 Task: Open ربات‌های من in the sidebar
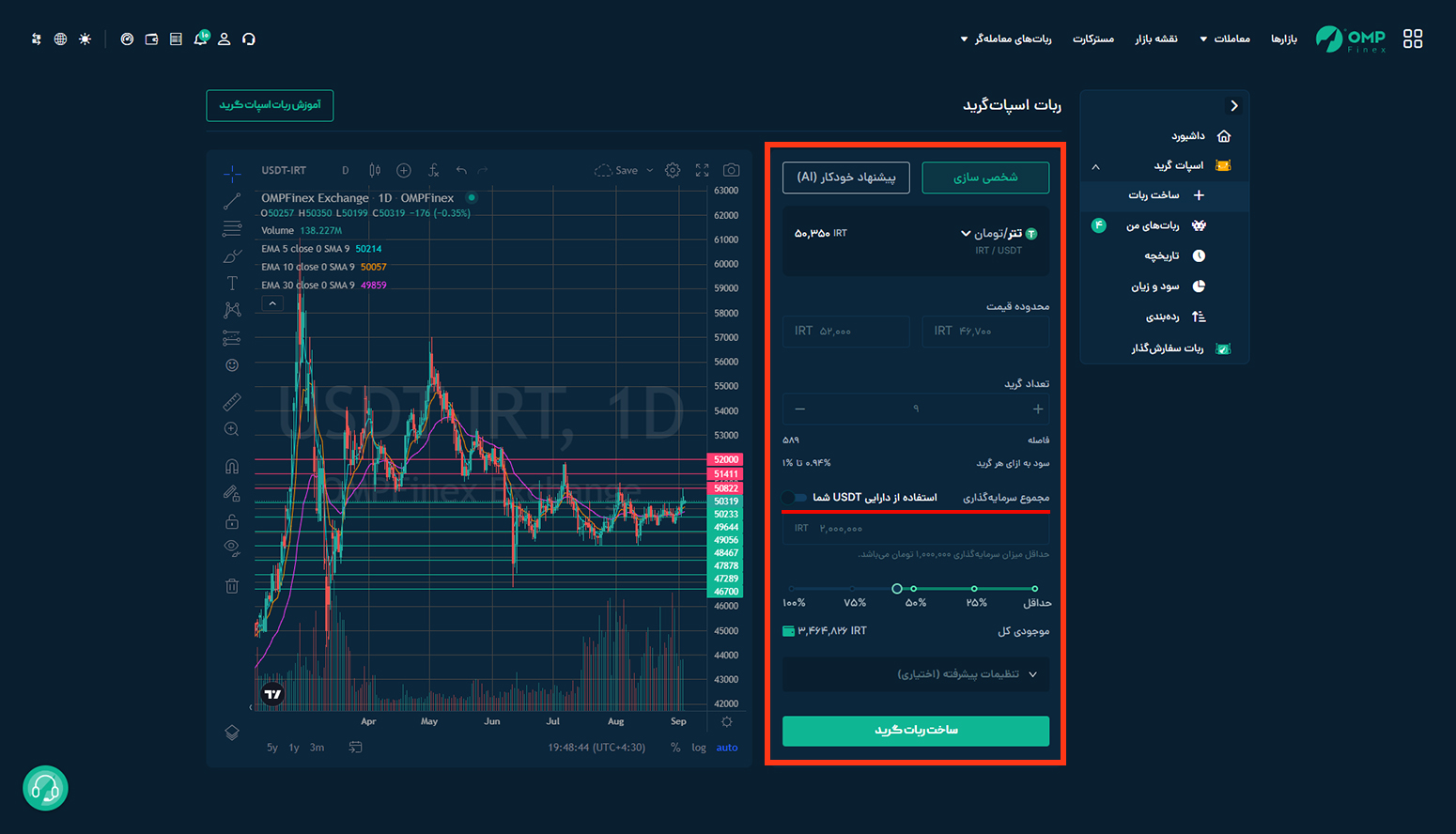tap(1166, 225)
